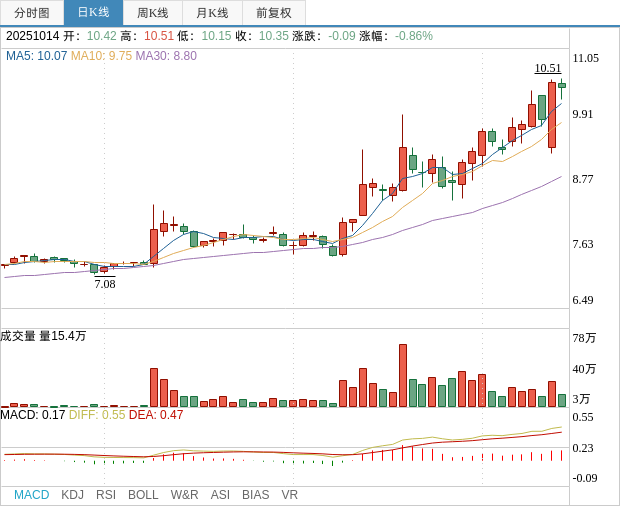This screenshot has width=620, height=506.
Task: Pick the VR indicator
Action: tap(290, 495)
